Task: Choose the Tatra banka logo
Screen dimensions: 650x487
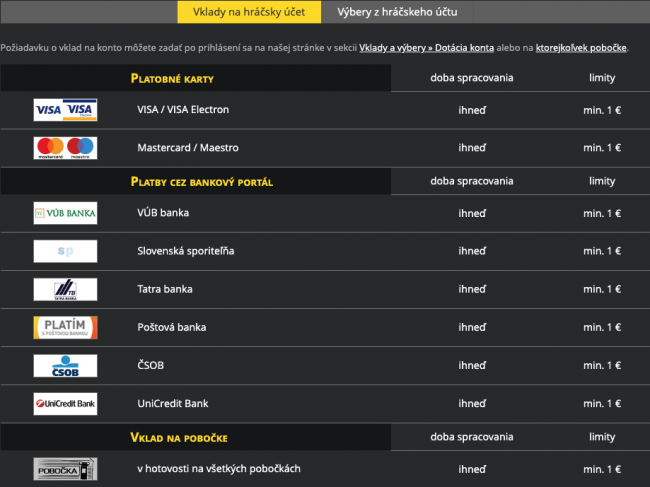Action: point(65,290)
